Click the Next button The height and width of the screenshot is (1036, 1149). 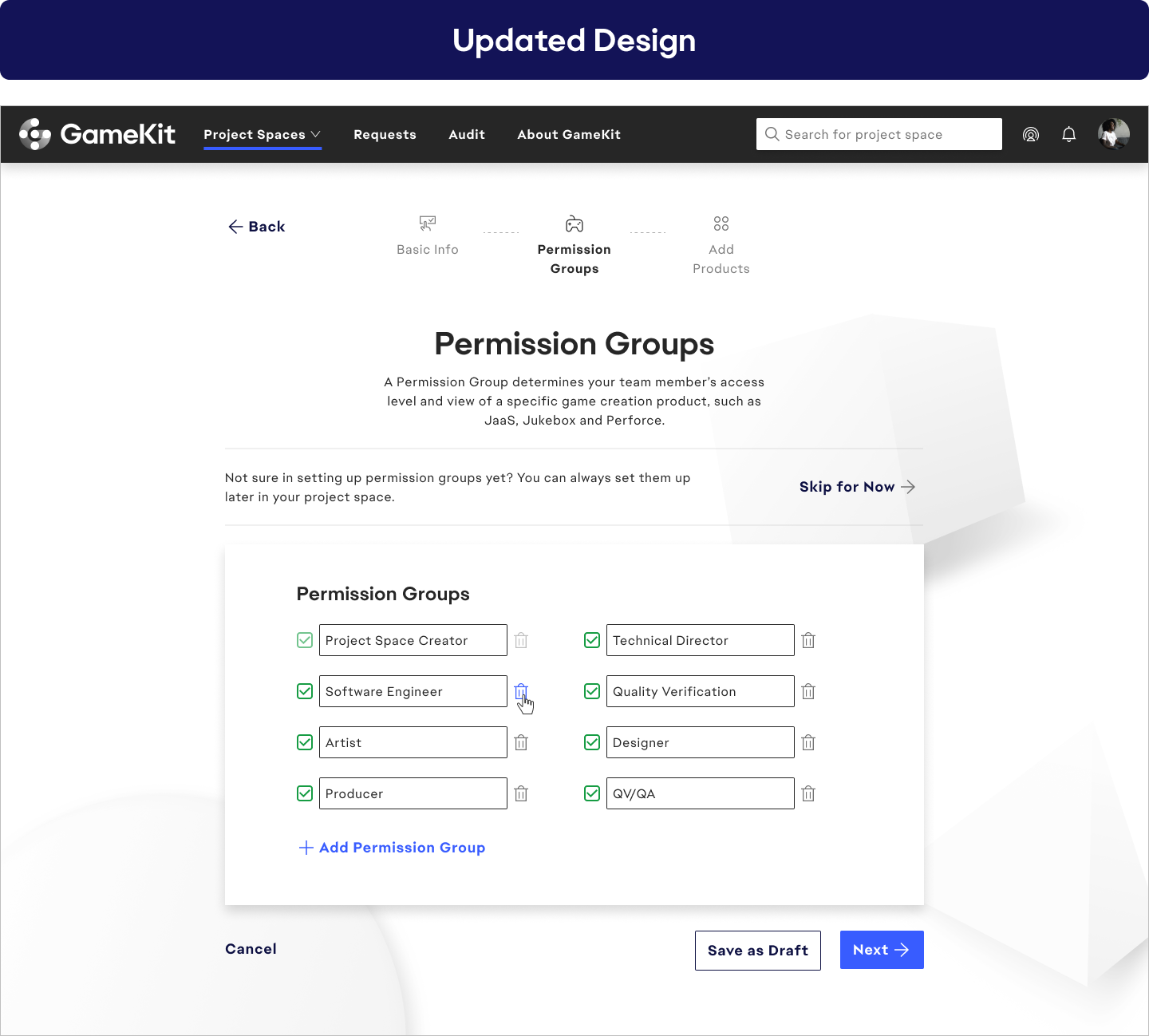pos(882,950)
